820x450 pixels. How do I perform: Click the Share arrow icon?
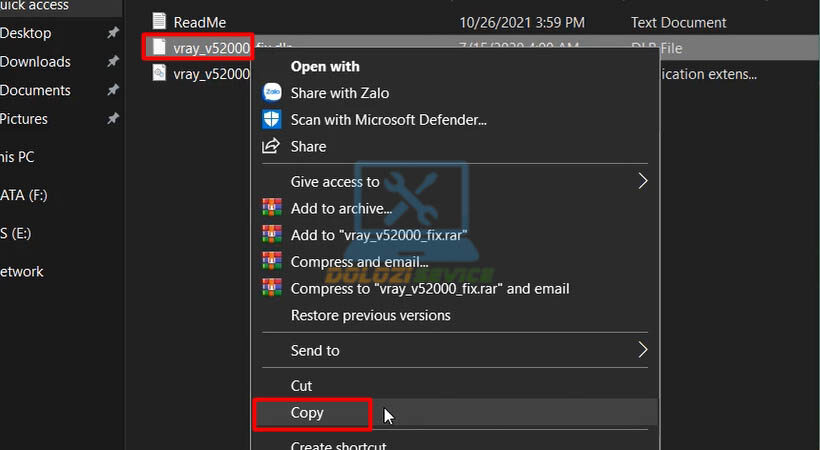271,146
